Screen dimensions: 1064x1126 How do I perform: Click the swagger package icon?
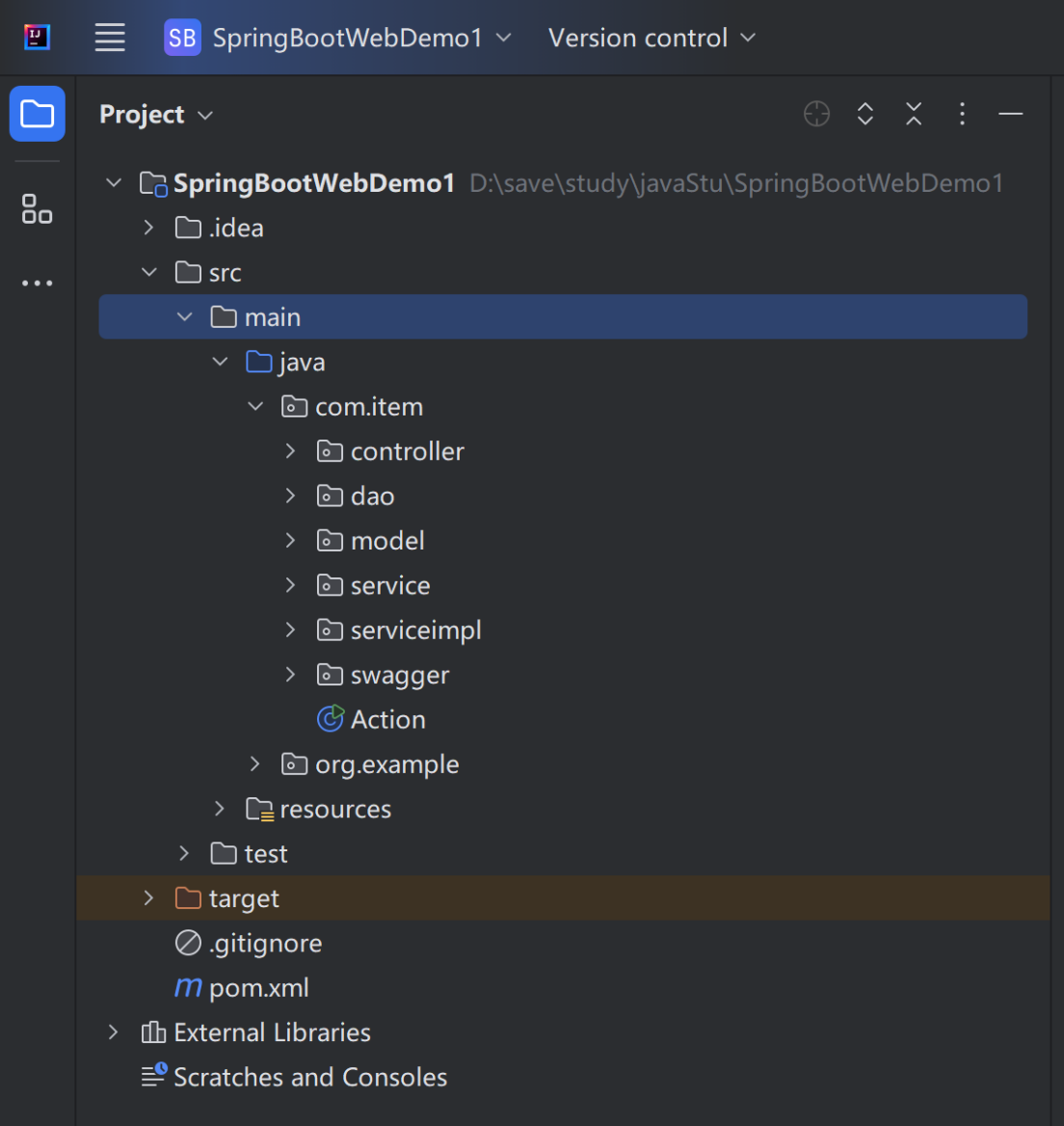[330, 674]
